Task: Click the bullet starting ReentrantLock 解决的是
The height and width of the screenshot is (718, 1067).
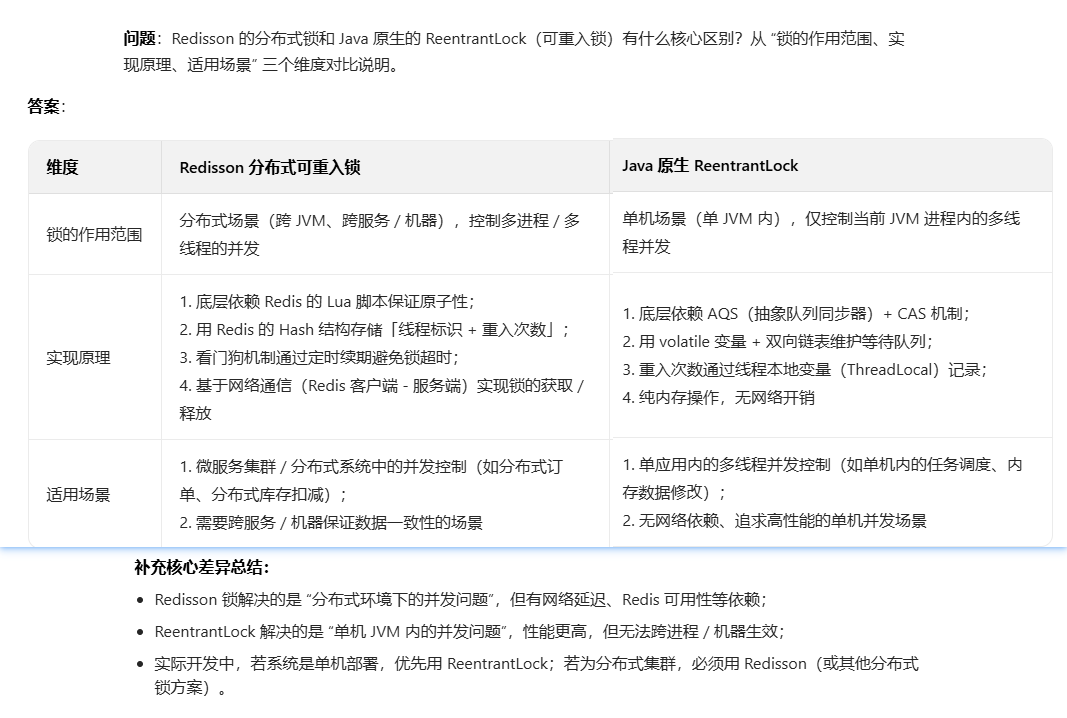Action: click(x=470, y=632)
